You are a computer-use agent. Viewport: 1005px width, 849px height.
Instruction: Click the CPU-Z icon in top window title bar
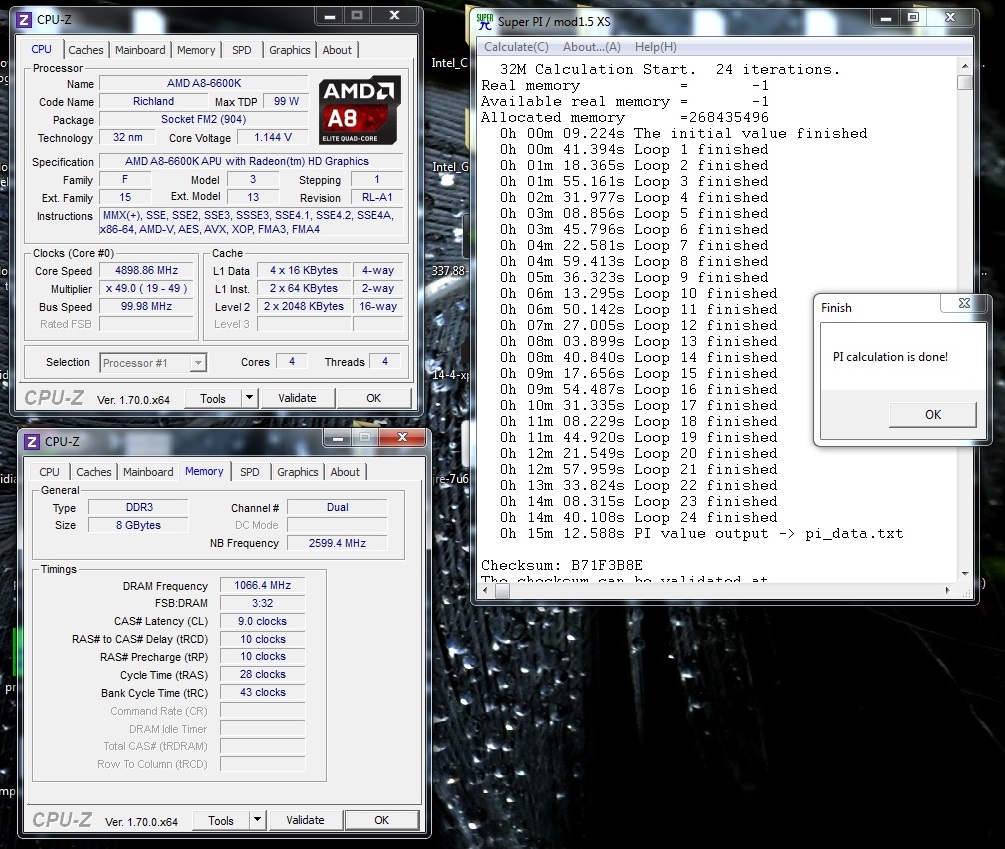24,20
